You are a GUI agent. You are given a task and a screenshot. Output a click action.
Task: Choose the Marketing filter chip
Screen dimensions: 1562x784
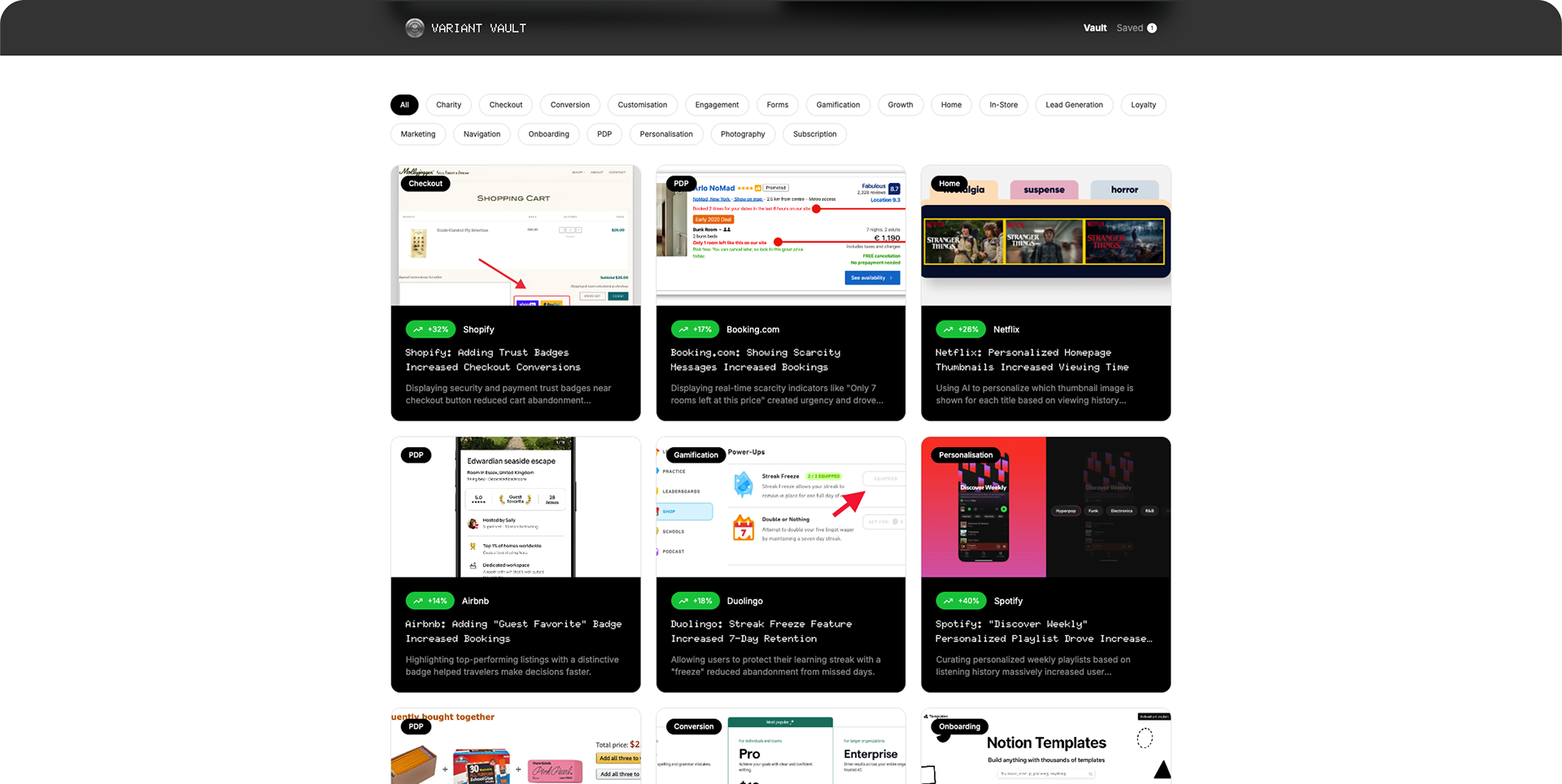(418, 134)
